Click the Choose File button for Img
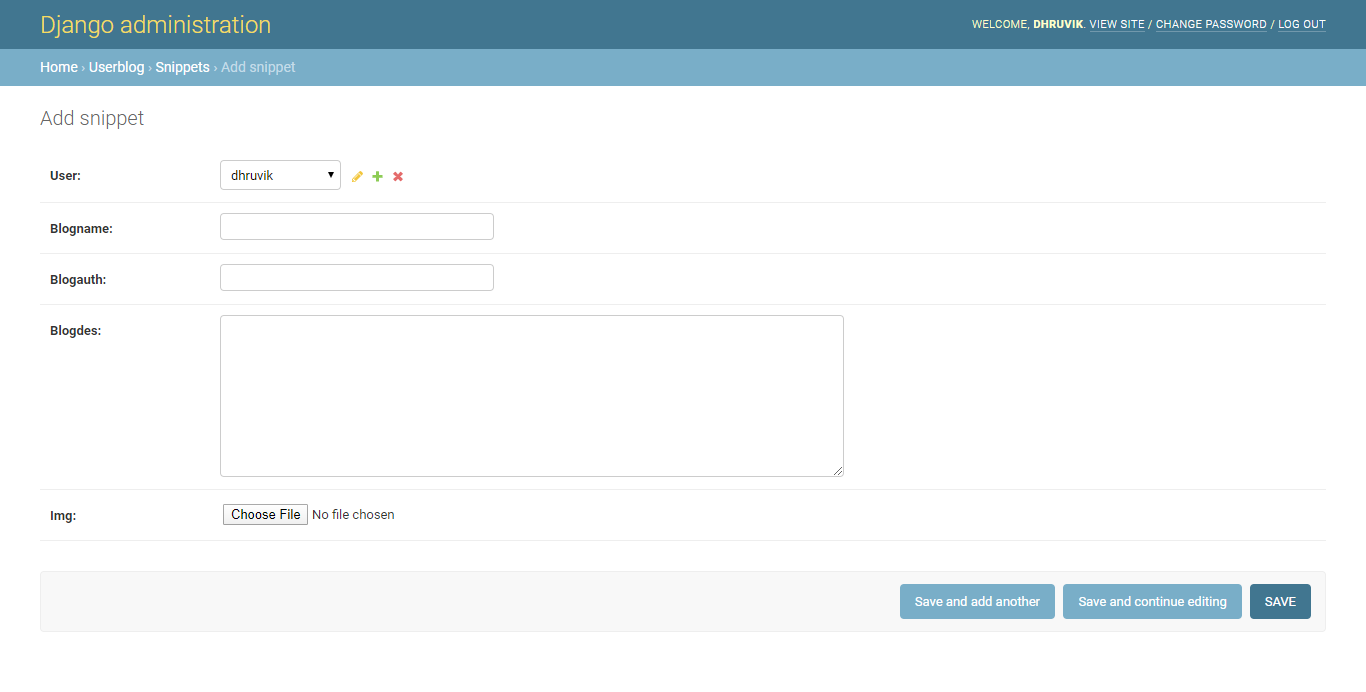 pos(265,515)
